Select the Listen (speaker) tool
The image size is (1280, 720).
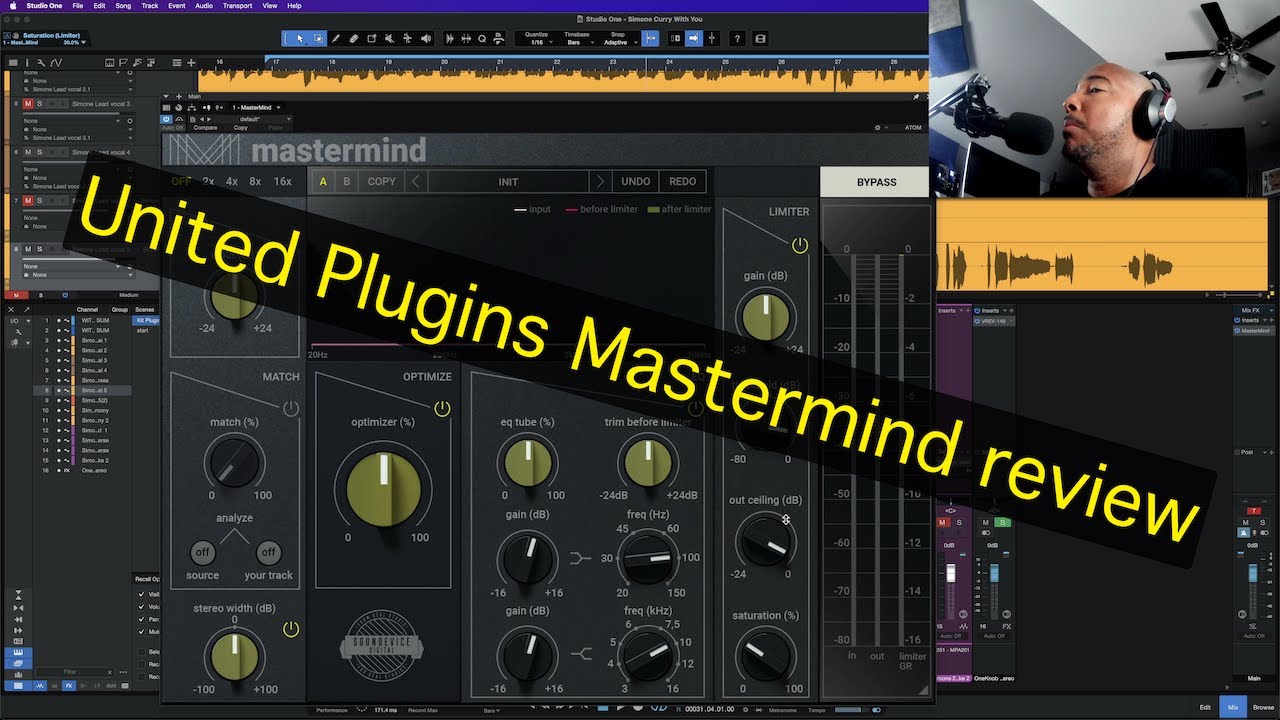point(427,39)
